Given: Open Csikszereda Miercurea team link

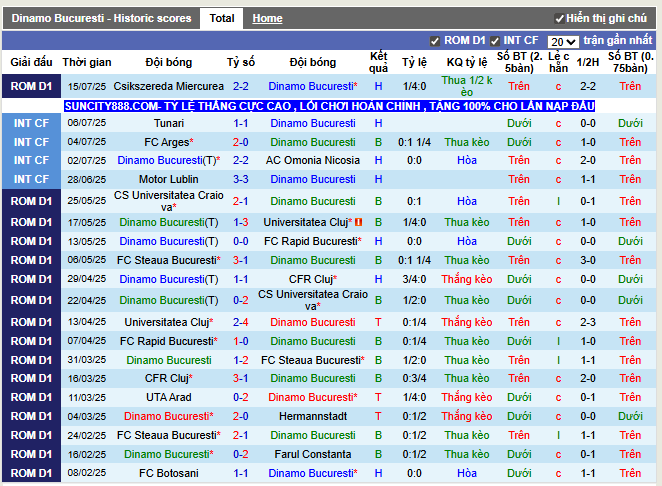Looking at the screenshot, I should click(x=168, y=86).
